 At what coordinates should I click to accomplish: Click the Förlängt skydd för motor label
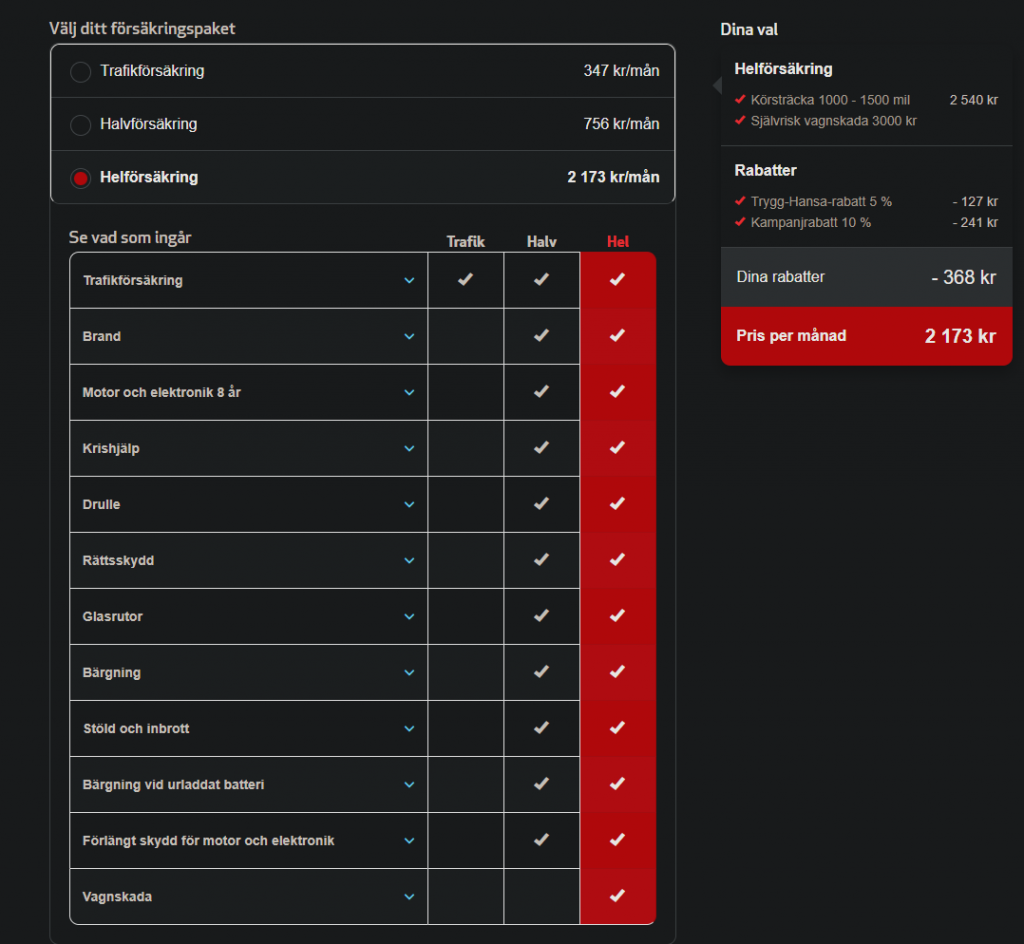click(208, 841)
